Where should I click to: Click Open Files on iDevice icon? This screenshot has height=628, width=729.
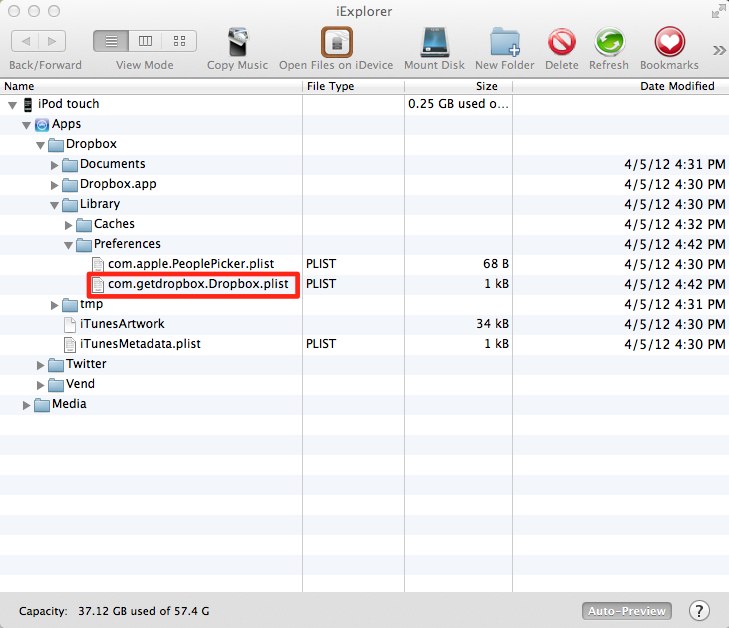[337, 42]
